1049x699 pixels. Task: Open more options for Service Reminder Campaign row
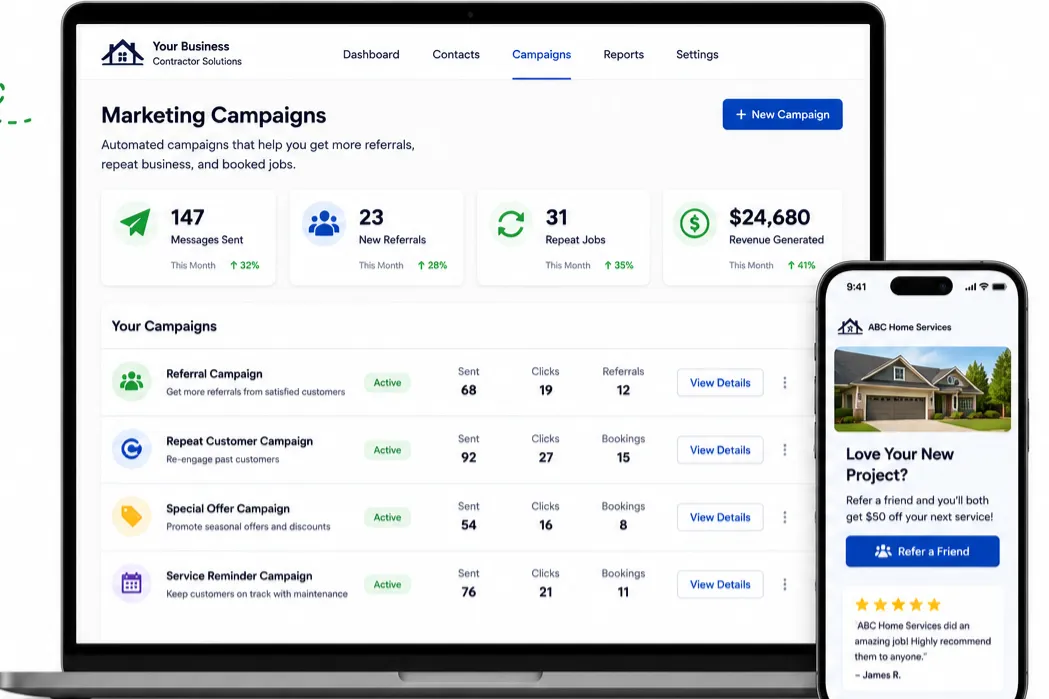[785, 585]
